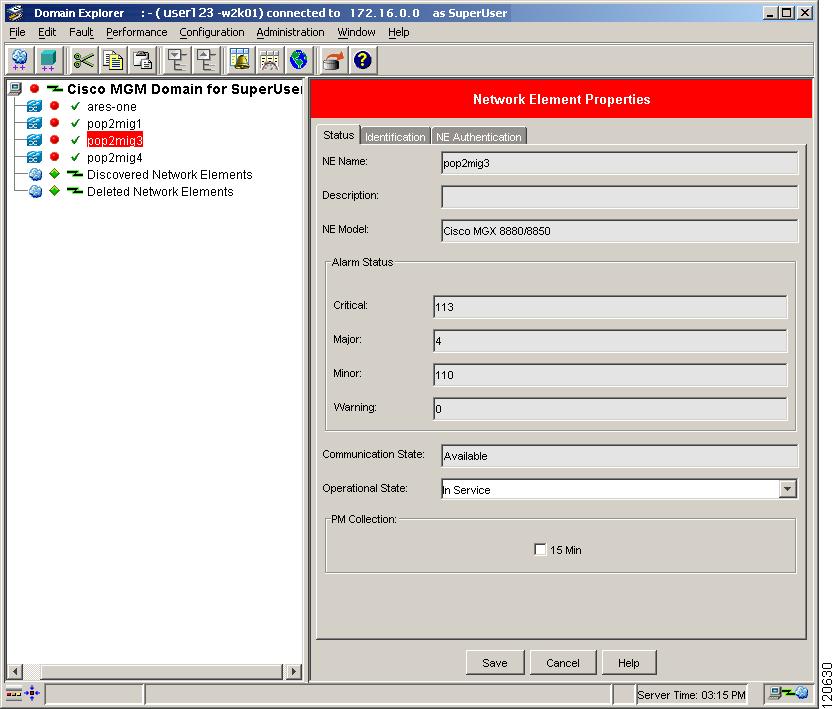Open the Help menu in menu bar

(398, 32)
